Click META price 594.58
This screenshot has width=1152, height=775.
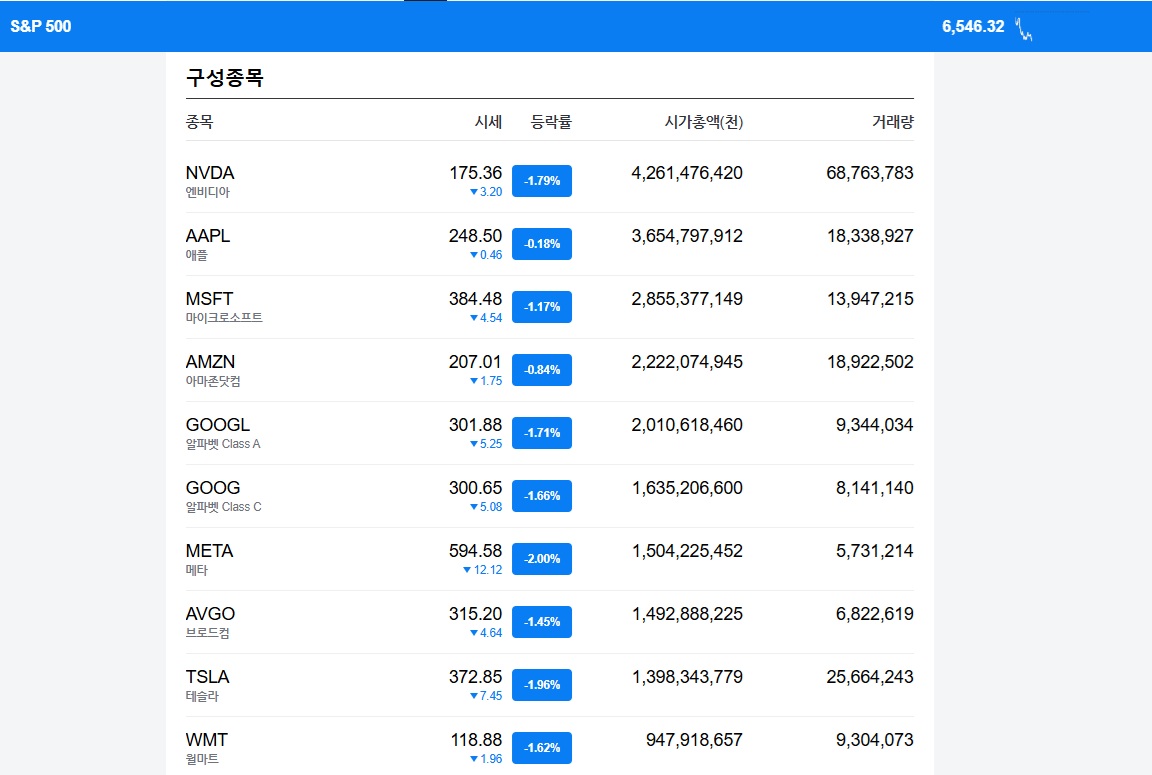tap(475, 551)
